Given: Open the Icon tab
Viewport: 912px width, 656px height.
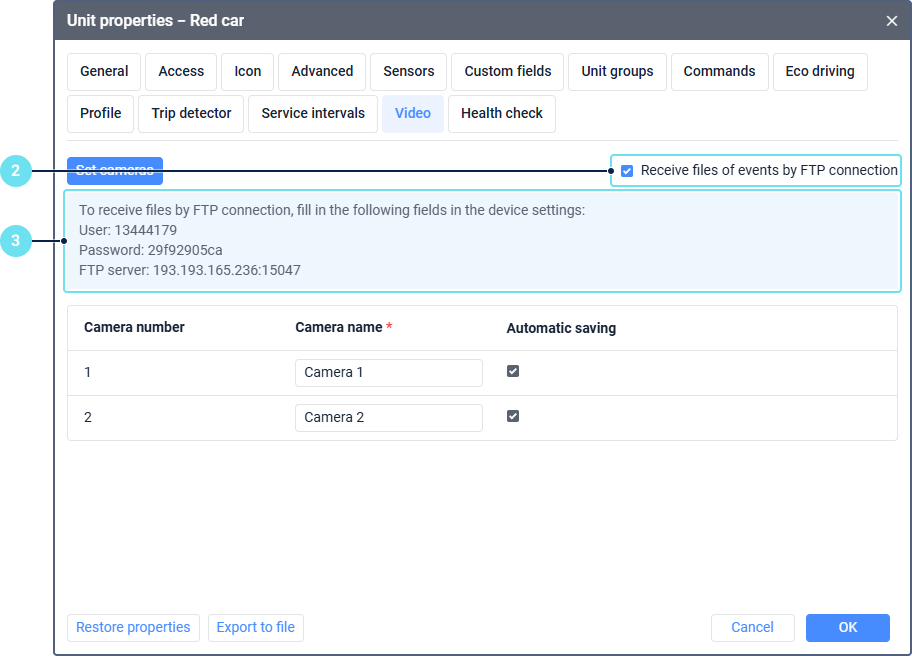Looking at the screenshot, I should click(x=248, y=72).
